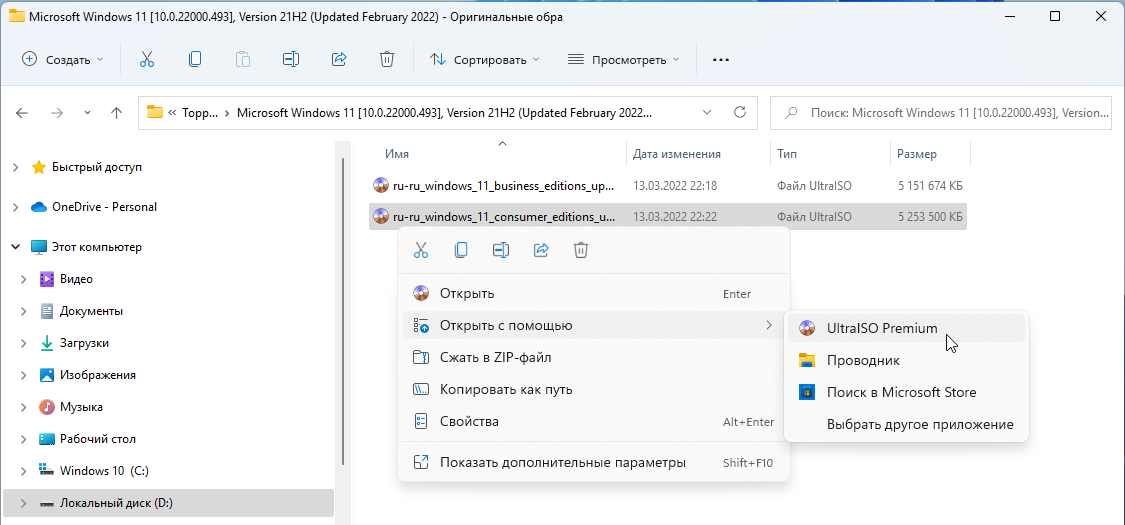Open Windows 10 (C:) drive
The height and width of the screenshot is (525, 1125).
pos(104,471)
